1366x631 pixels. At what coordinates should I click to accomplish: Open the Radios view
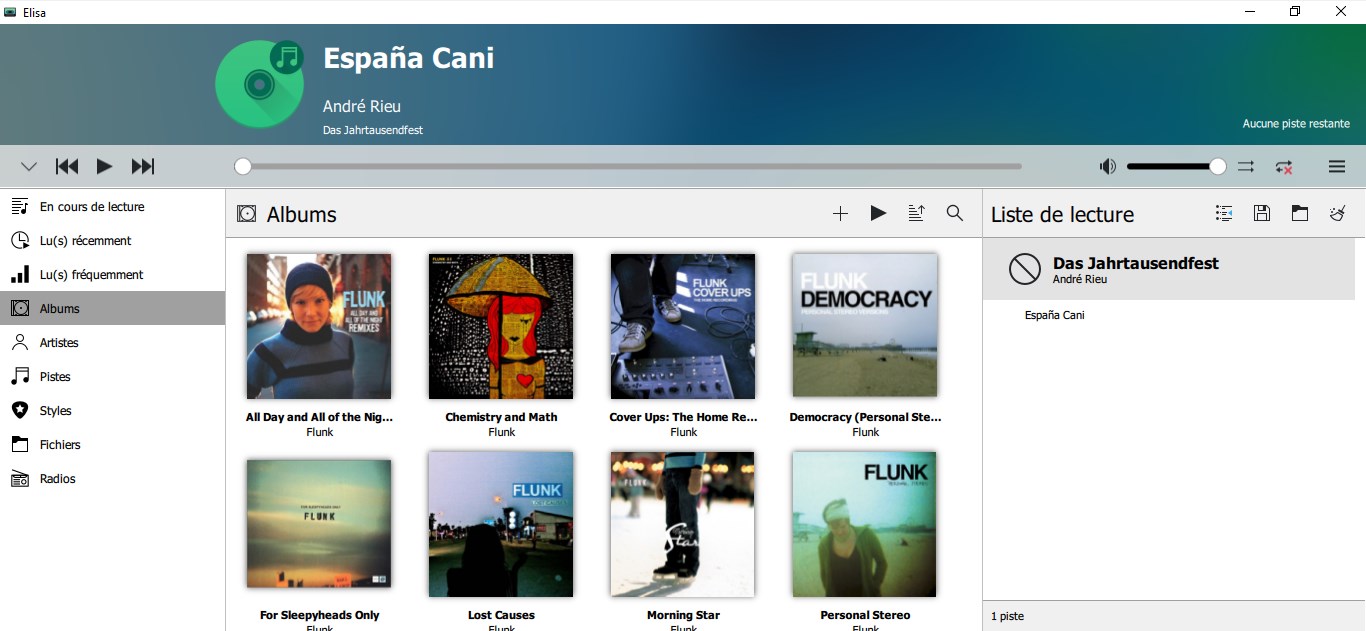coord(112,479)
